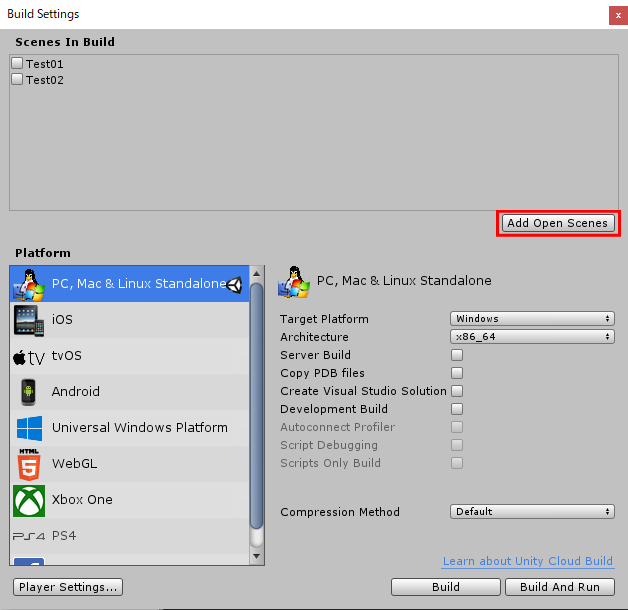628x610 pixels.
Task: Click the Build And Run button
Action: pos(560,587)
